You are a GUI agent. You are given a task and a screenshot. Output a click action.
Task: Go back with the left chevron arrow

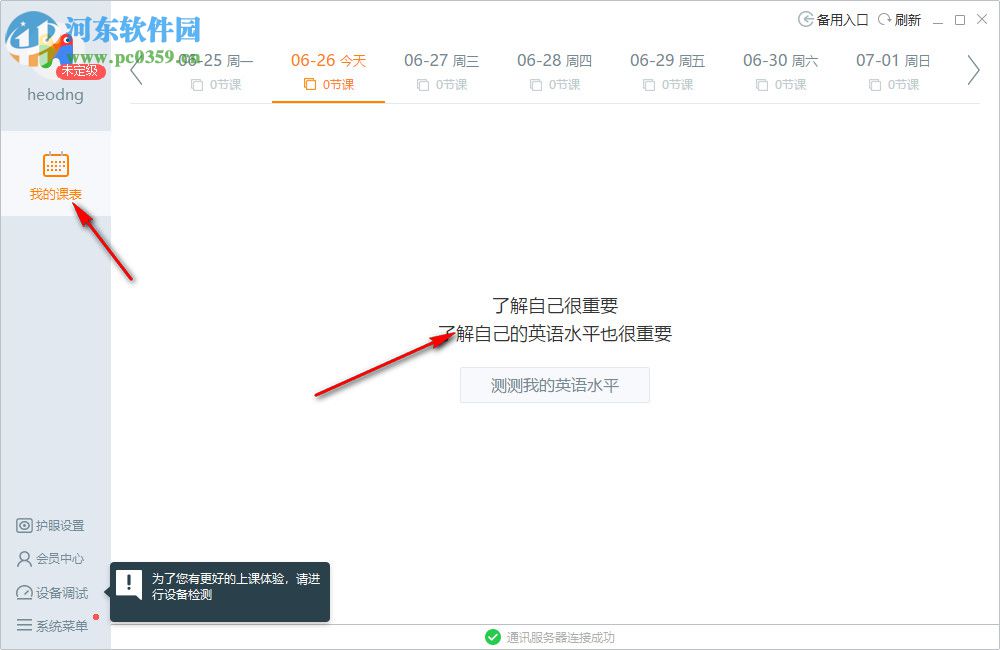click(x=137, y=70)
